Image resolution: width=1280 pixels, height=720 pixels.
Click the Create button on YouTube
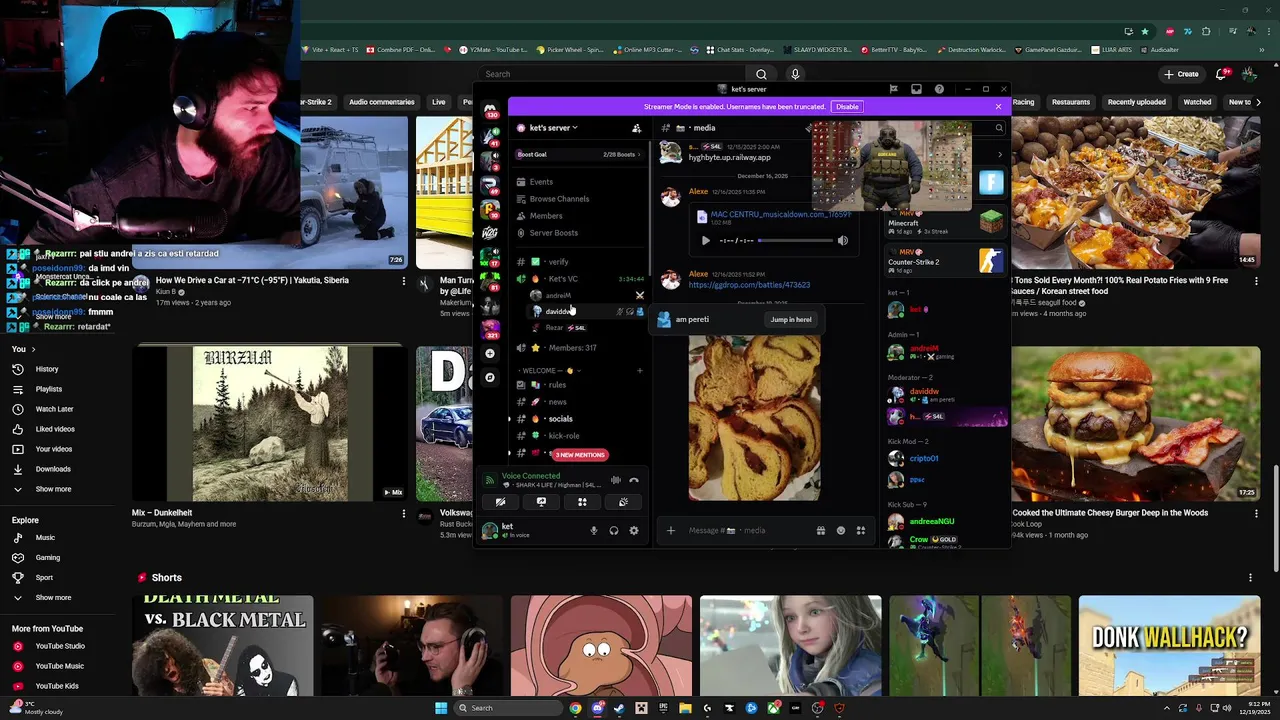point(1181,74)
